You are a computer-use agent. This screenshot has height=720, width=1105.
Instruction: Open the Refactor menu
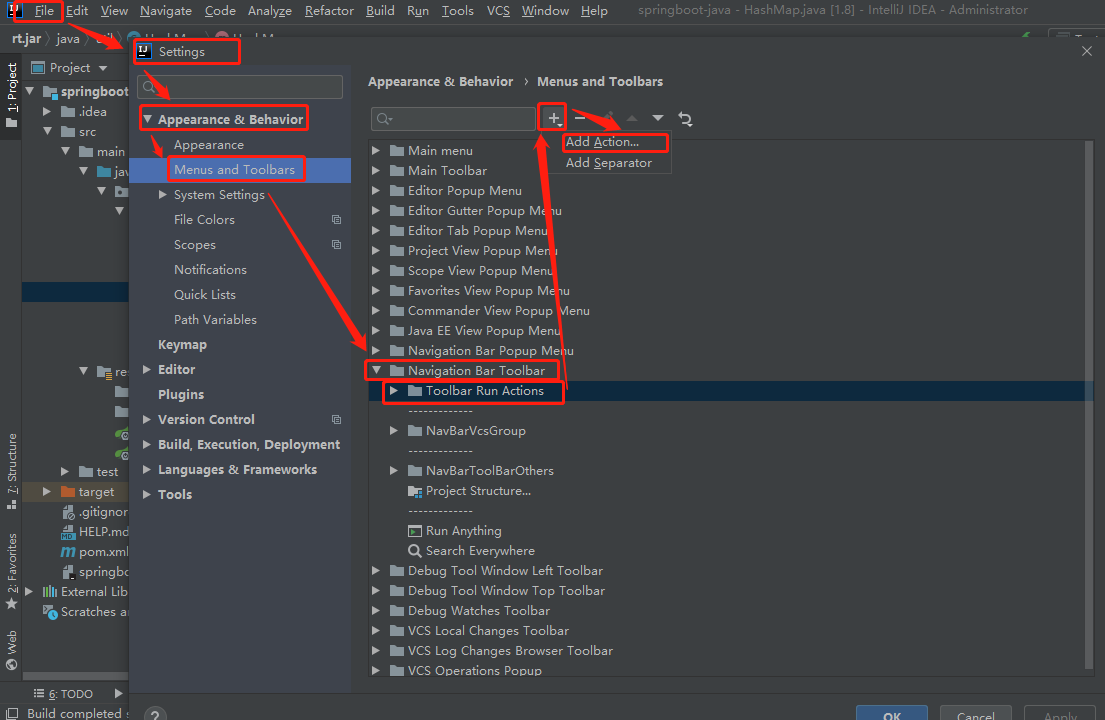[329, 11]
